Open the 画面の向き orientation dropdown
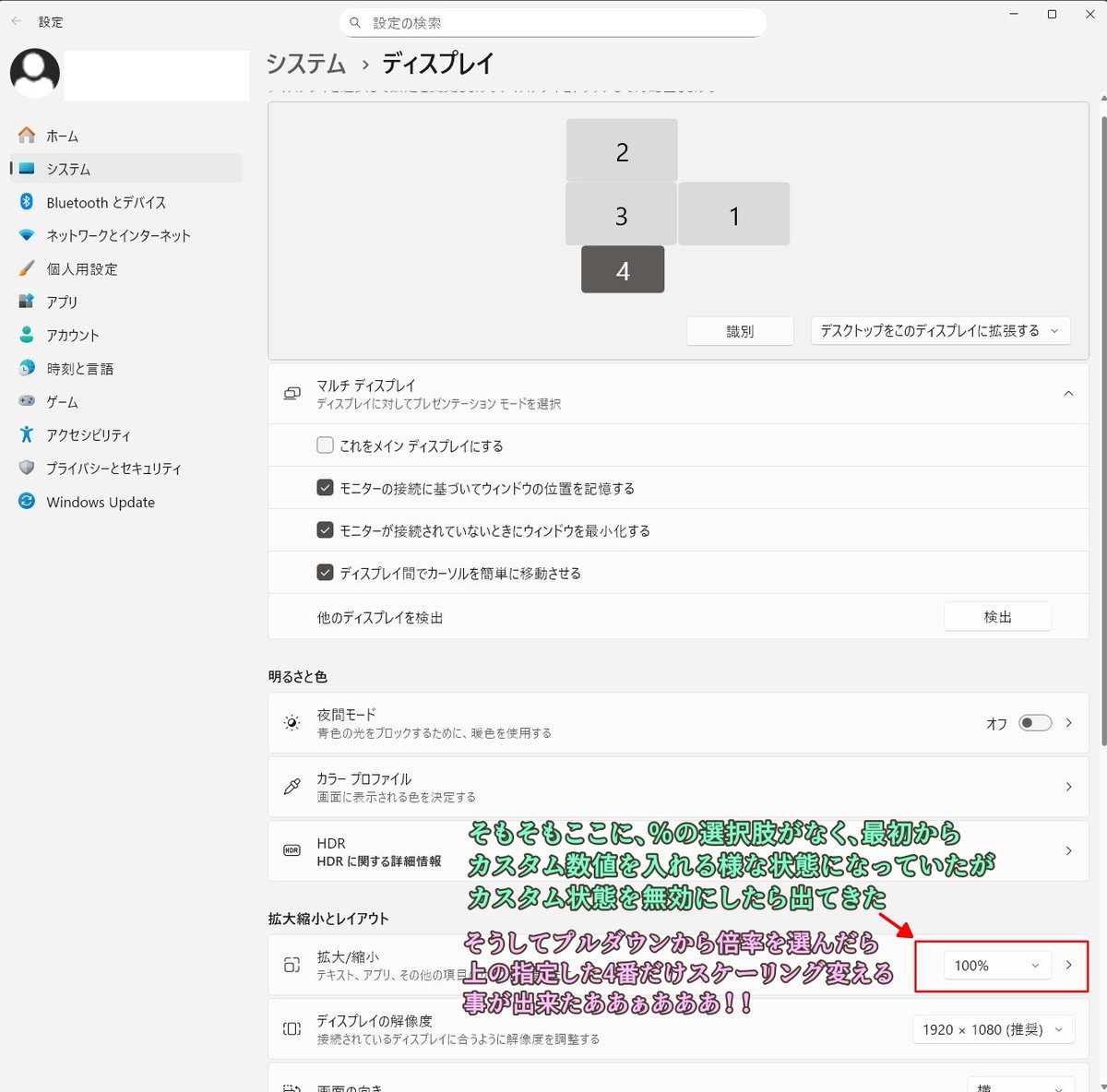Image resolution: width=1107 pixels, height=1092 pixels. pyautogui.click(x=1021, y=1086)
